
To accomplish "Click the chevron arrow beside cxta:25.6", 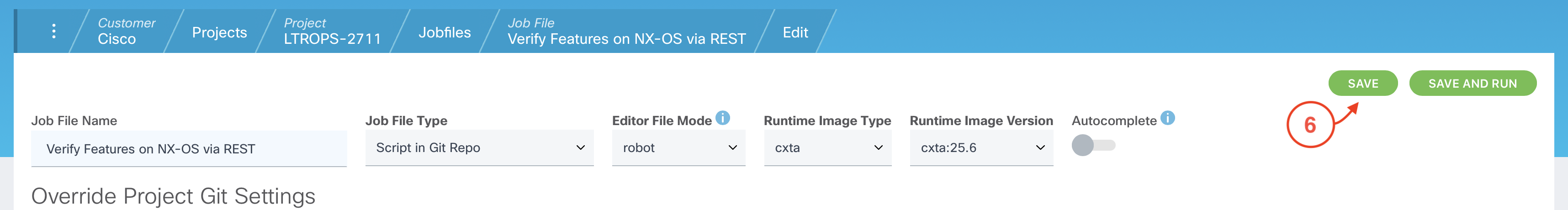I will click(1040, 148).
